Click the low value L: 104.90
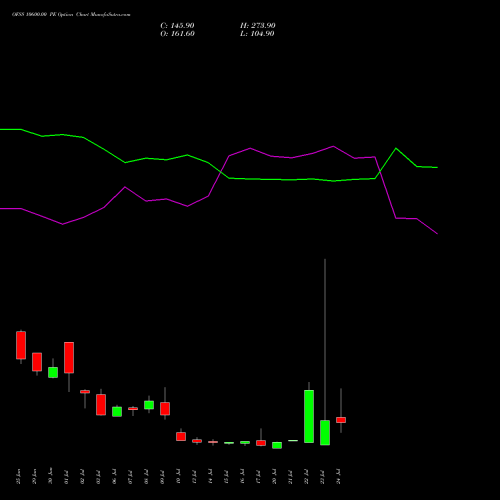The width and height of the screenshot is (500, 500). pyautogui.click(x=257, y=34)
